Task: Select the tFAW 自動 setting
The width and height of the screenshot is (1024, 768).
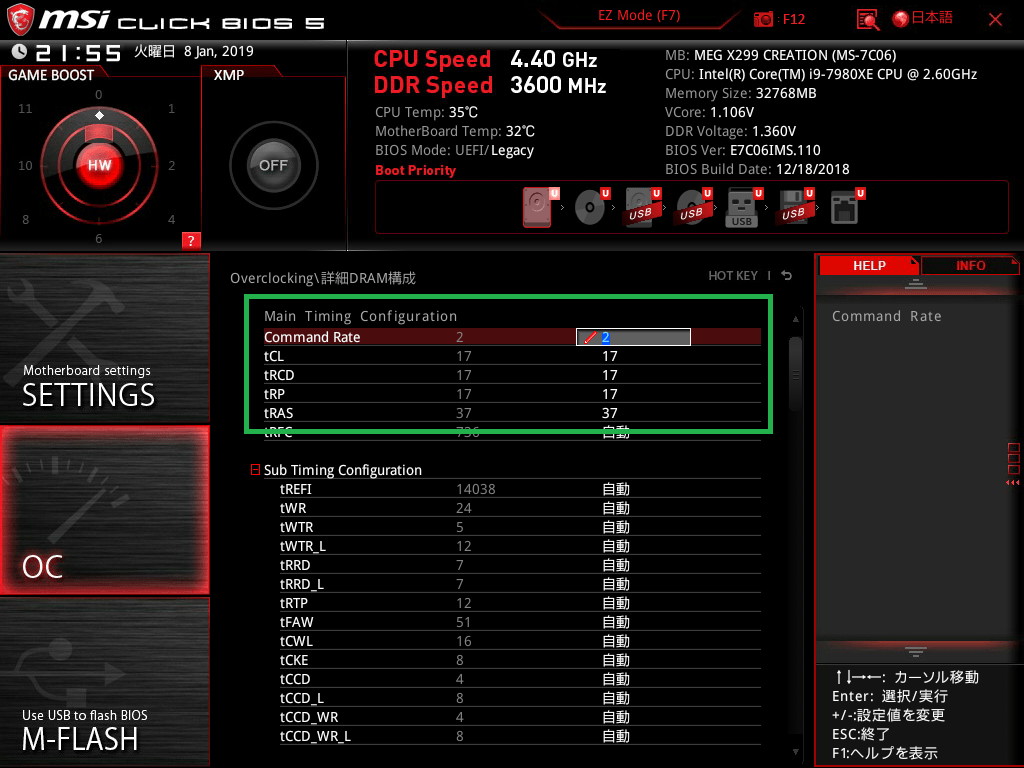Action: point(616,622)
